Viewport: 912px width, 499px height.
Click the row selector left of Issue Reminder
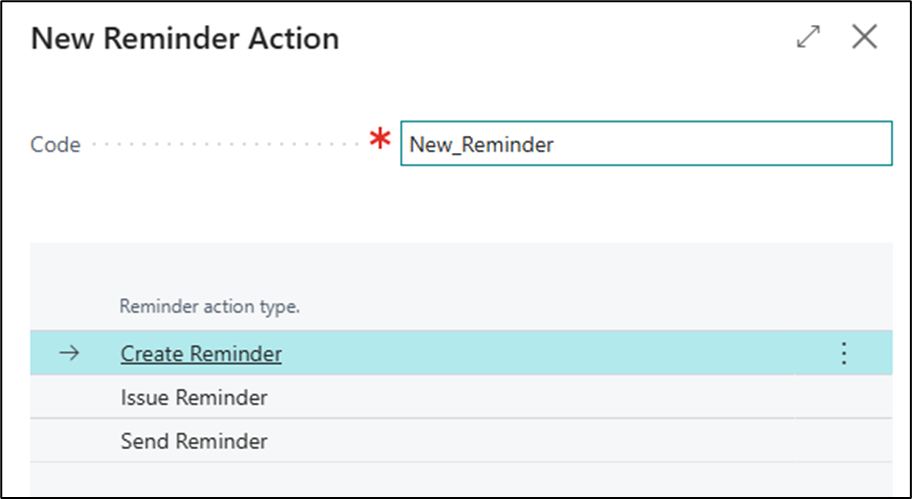69,398
